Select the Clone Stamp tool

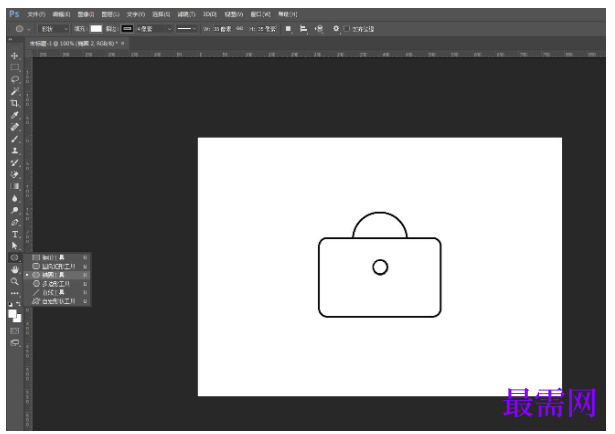point(15,151)
